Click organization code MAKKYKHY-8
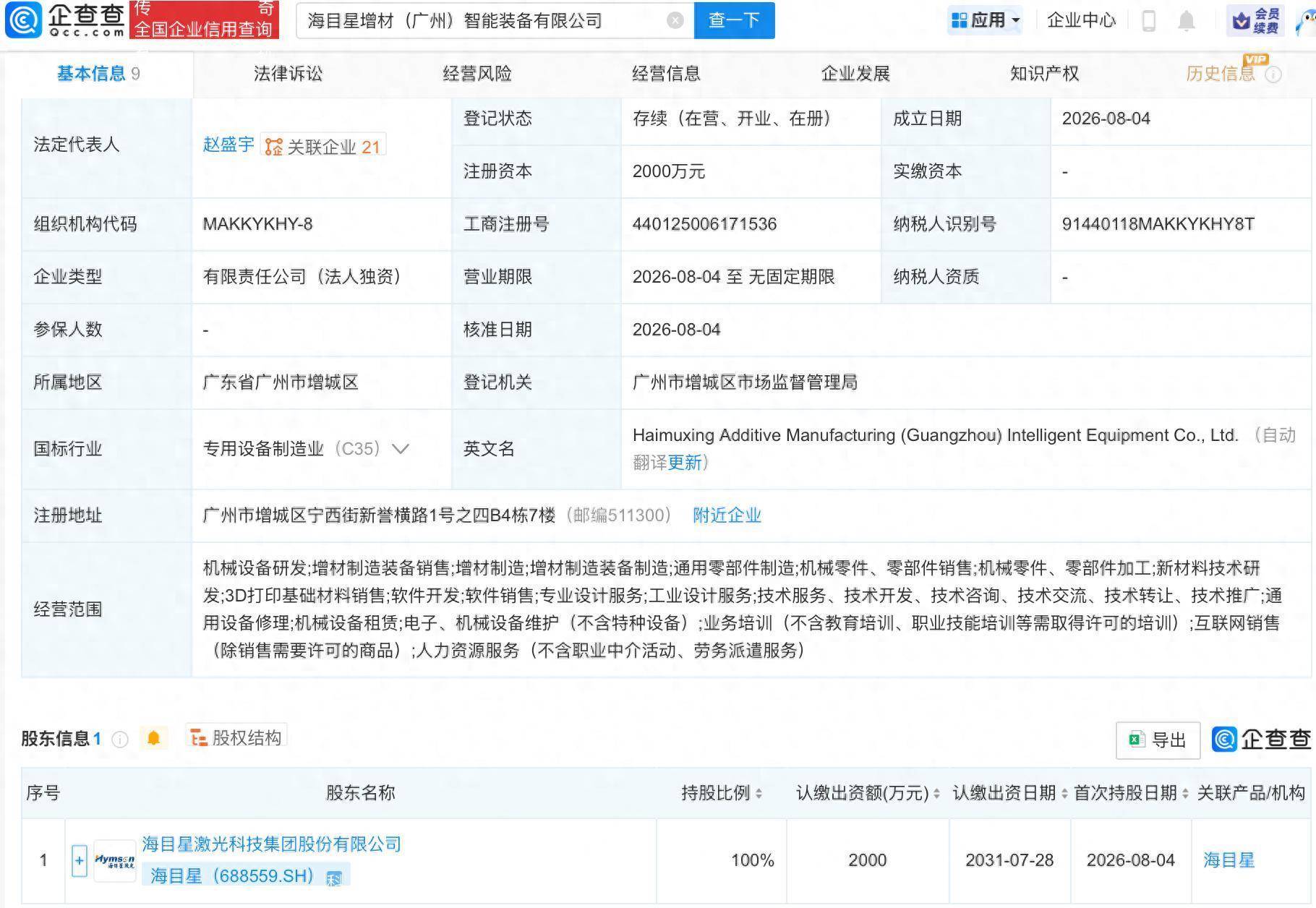The height and width of the screenshot is (908, 1316). pos(257,224)
